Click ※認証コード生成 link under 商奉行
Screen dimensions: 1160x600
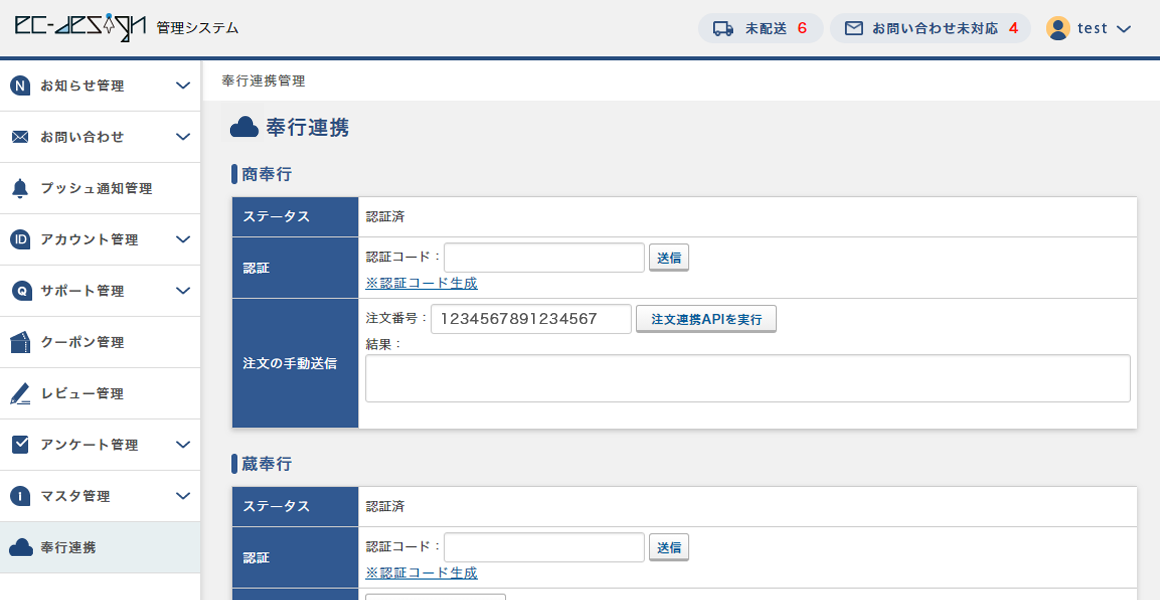point(422,283)
